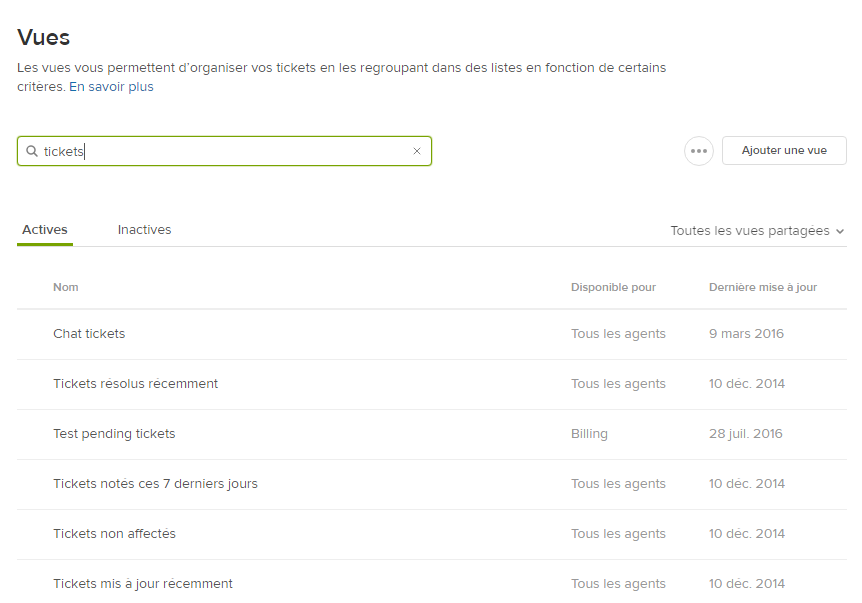Select the Actives tab

point(45,230)
